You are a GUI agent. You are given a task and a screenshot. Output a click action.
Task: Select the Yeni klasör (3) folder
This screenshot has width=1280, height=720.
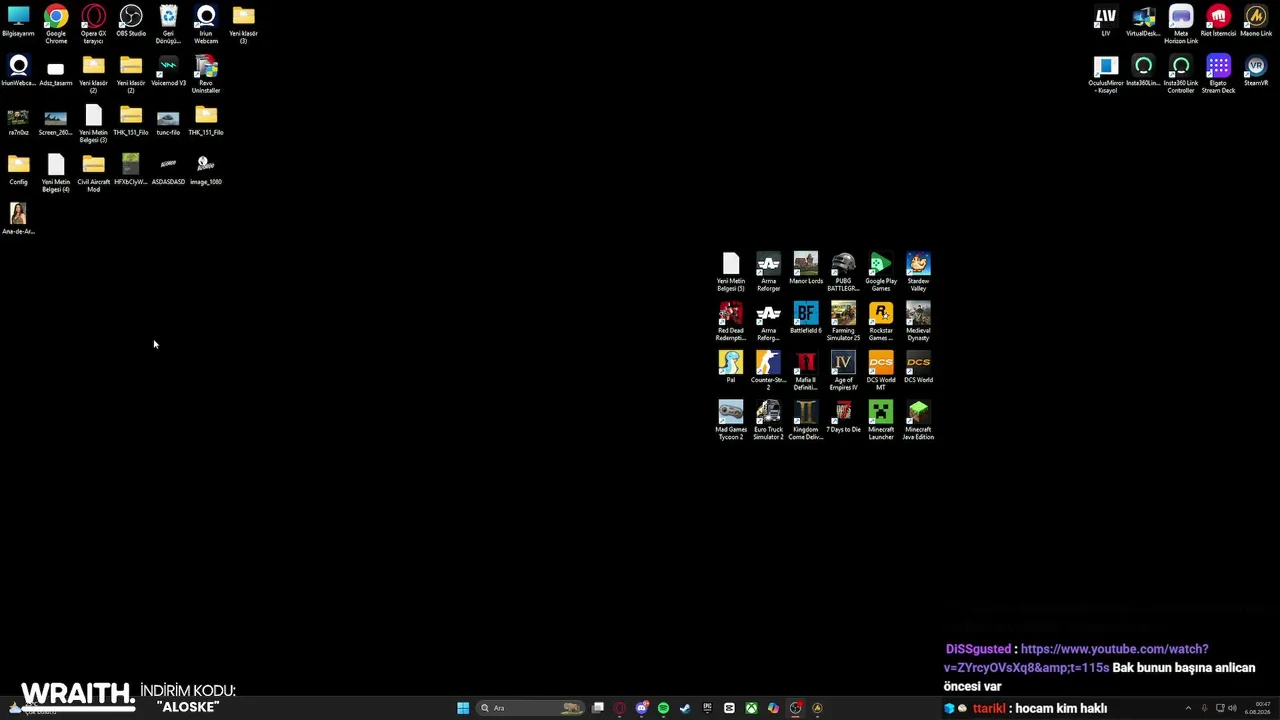243,24
